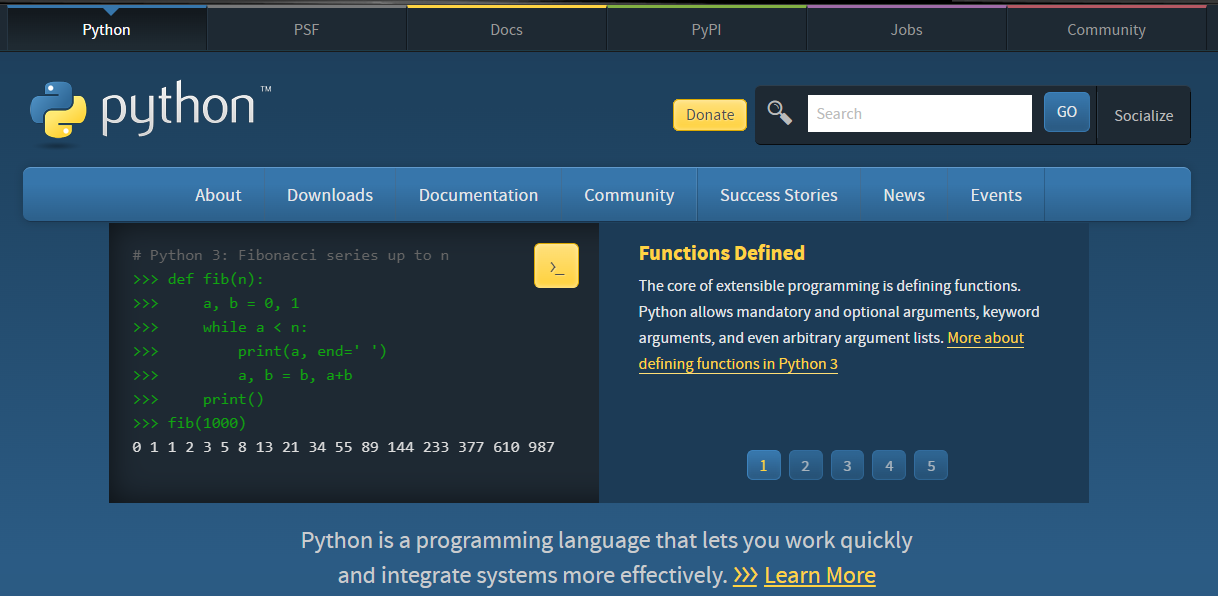Switch to the PSF top tab
1218x596 pixels.
point(306,29)
